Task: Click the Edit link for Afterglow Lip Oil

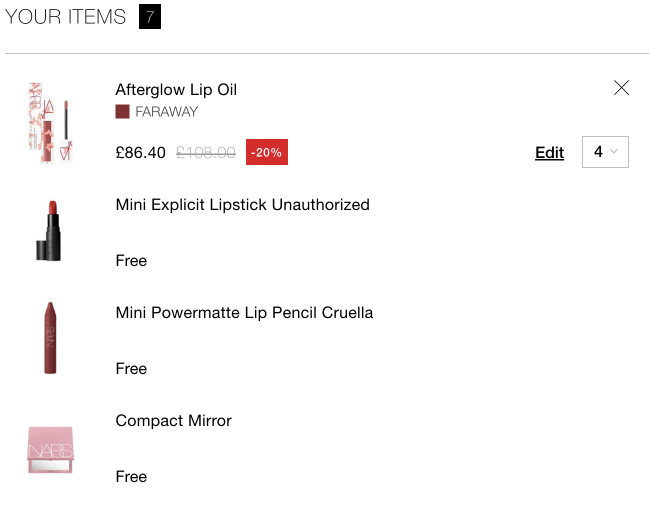Action: [x=549, y=153]
